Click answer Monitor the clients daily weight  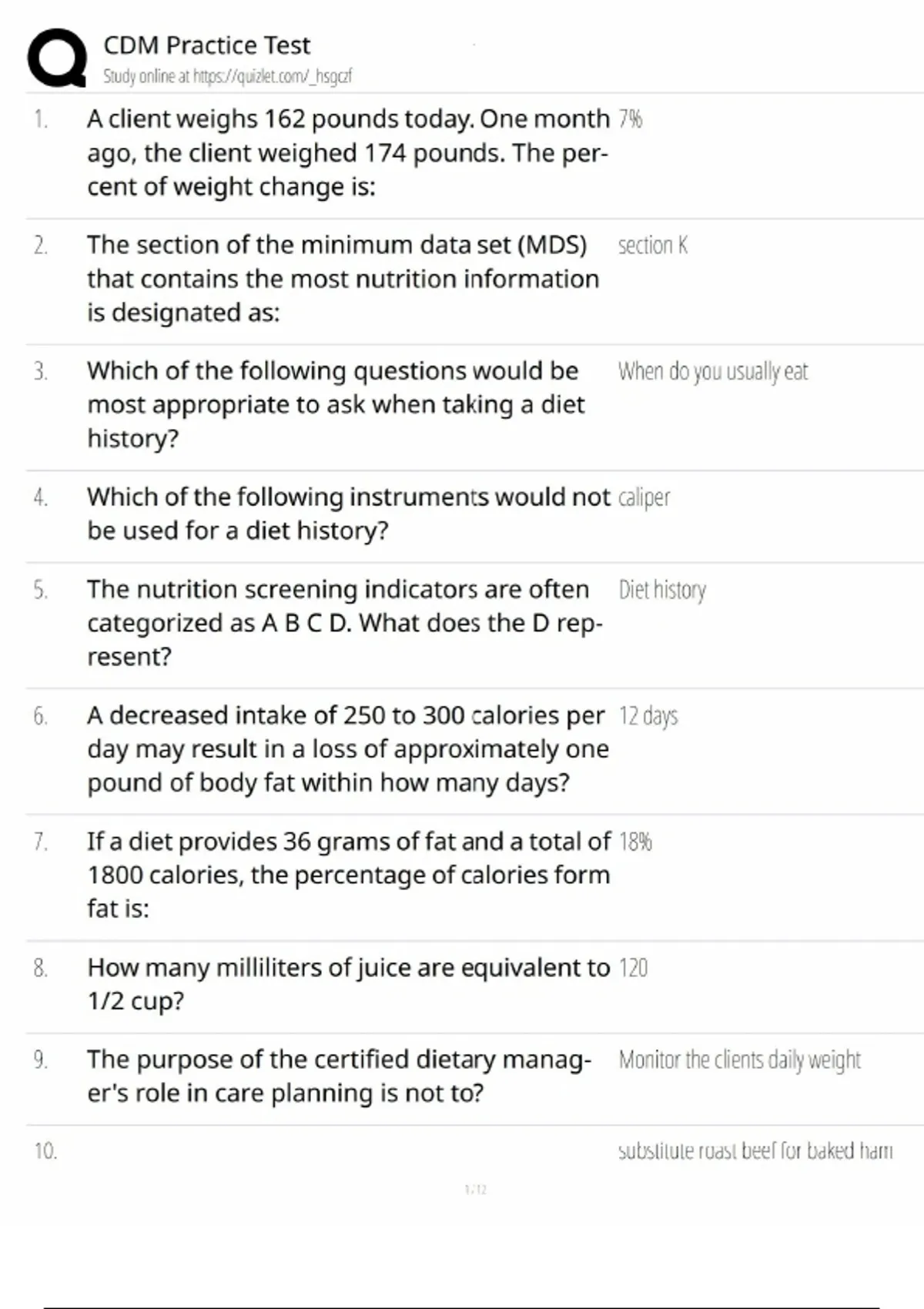pos(739,1060)
